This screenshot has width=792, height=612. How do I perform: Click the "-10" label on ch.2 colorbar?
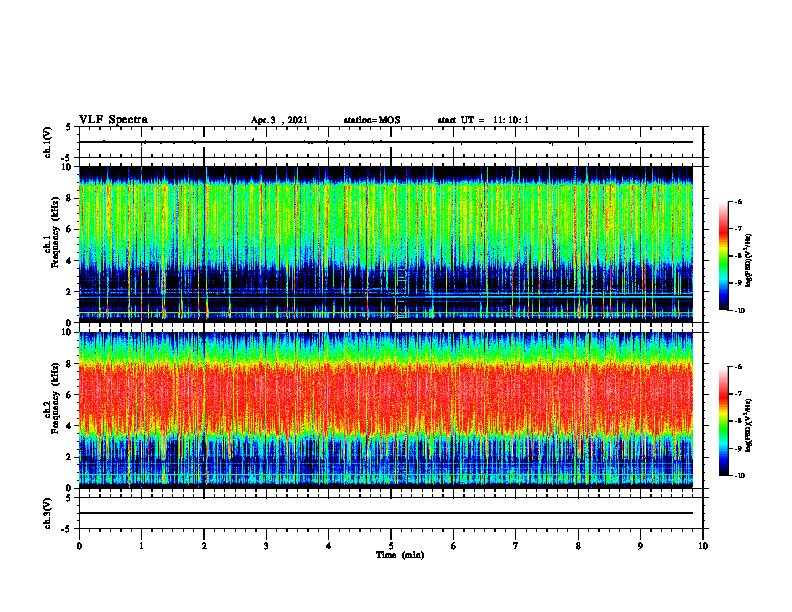(739, 476)
